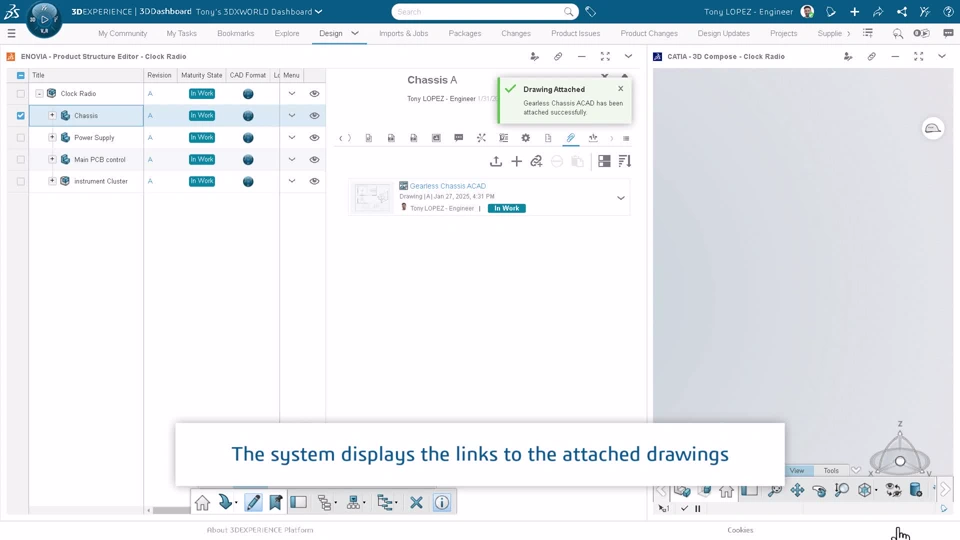
Task: Click the attach existing link icon
Action: point(536,161)
